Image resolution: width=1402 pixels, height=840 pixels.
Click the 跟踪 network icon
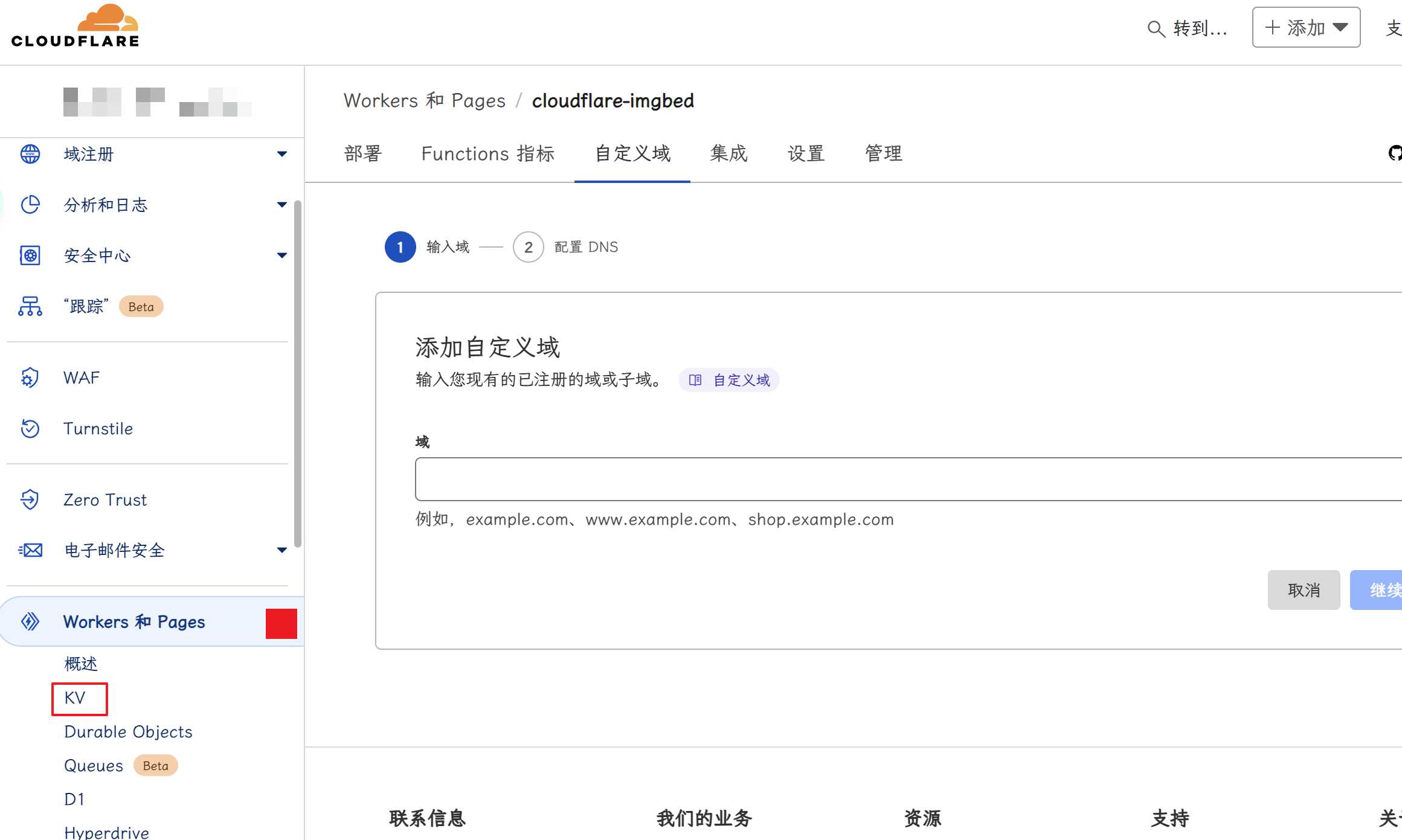click(x=30, y=306)
